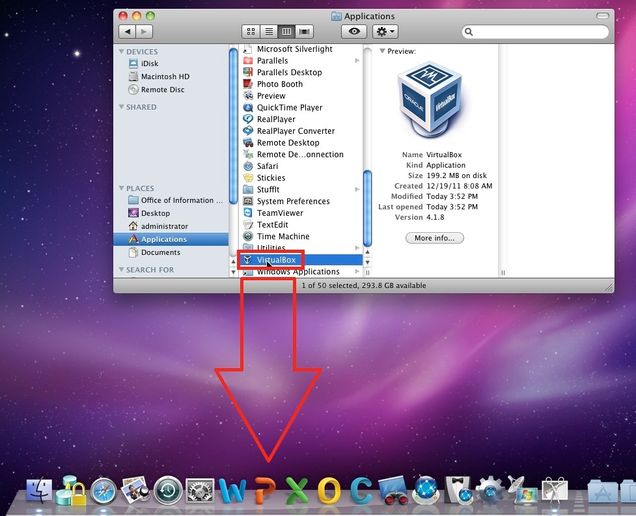The height and width of the screenshot is (516, 636).
Task: Click the More info... button
Action: click(434, 238)
